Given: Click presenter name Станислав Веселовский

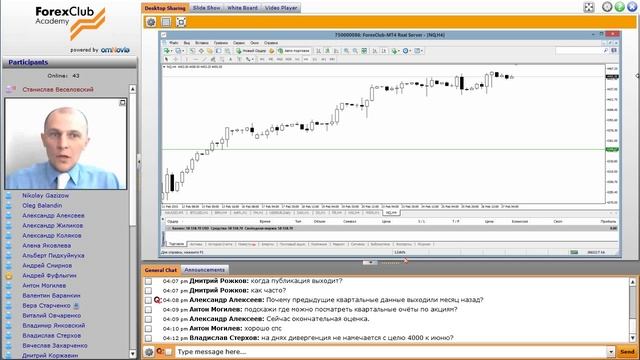Looking at the screenshot, I should 58,89.
